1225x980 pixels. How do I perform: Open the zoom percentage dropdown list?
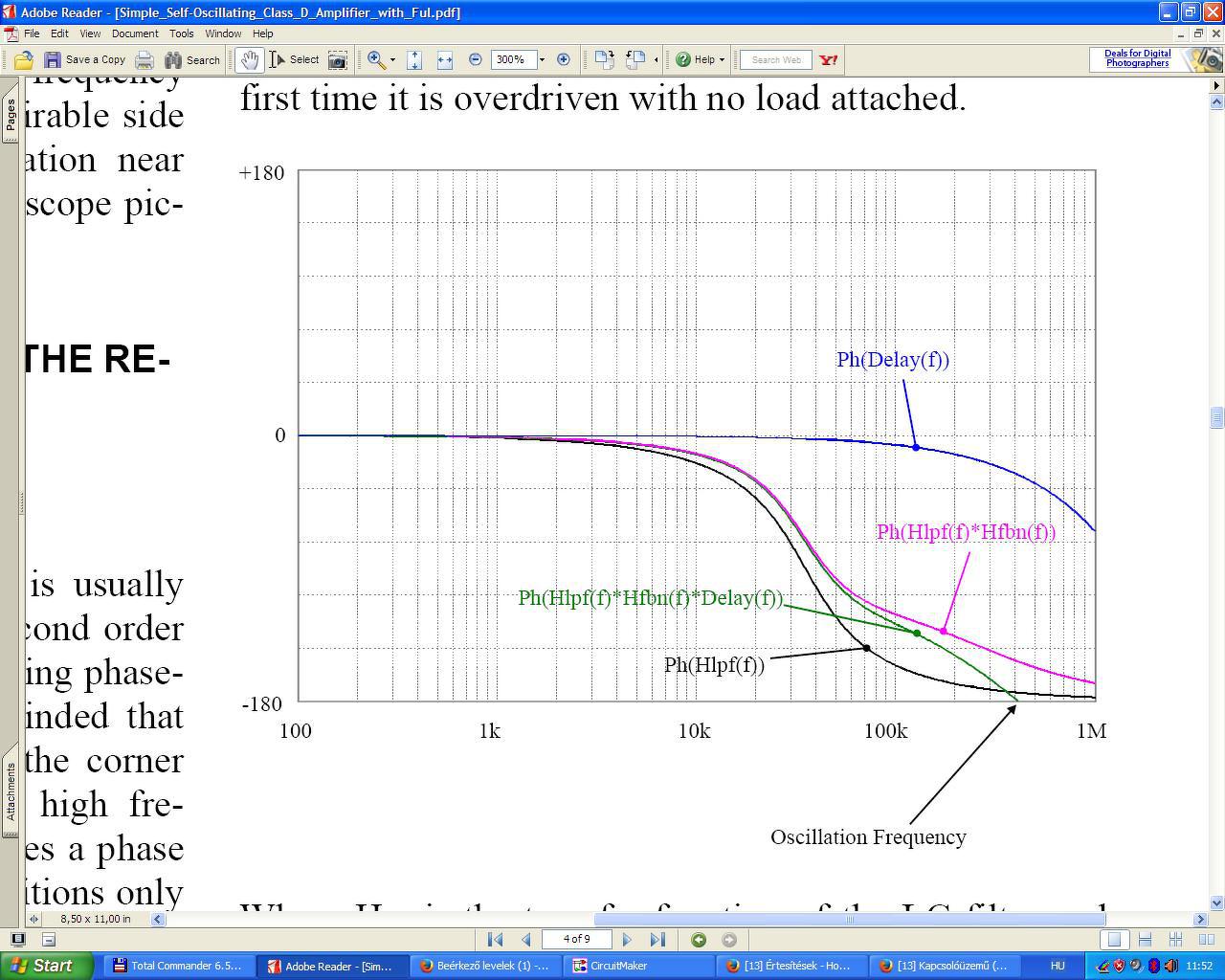click(542, 60)
